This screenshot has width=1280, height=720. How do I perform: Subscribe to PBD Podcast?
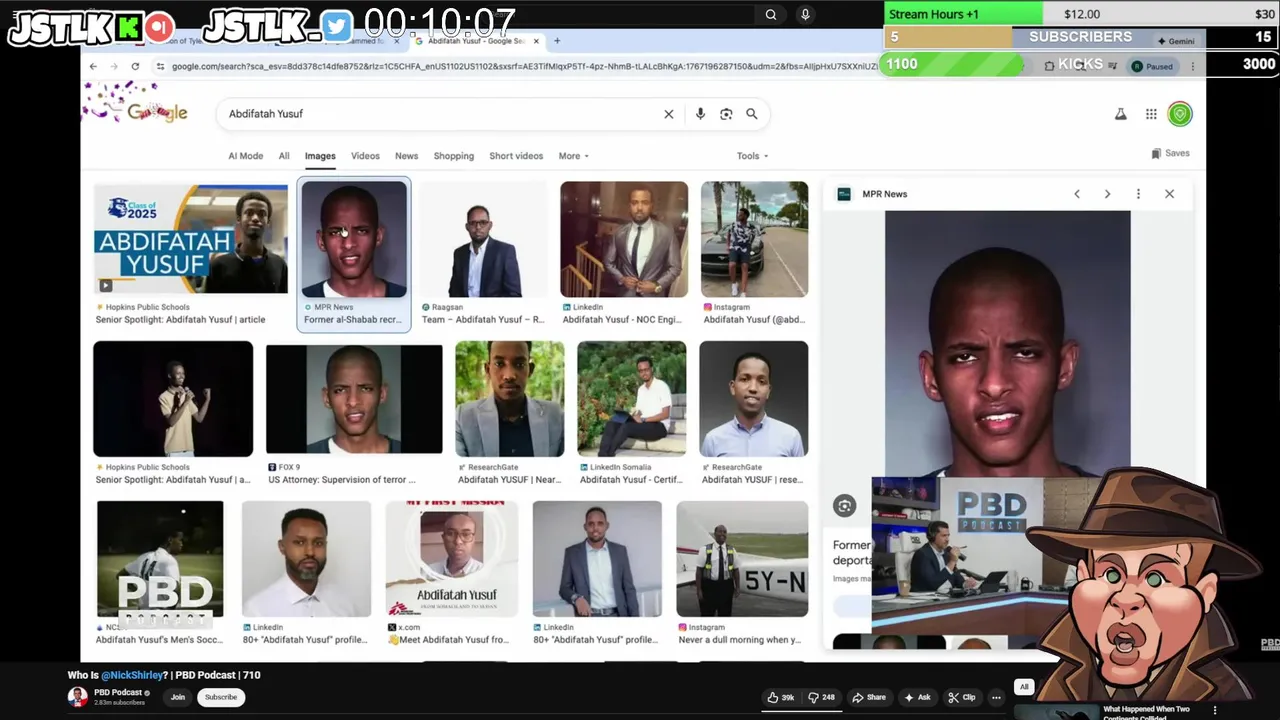[x=221, y=697]
